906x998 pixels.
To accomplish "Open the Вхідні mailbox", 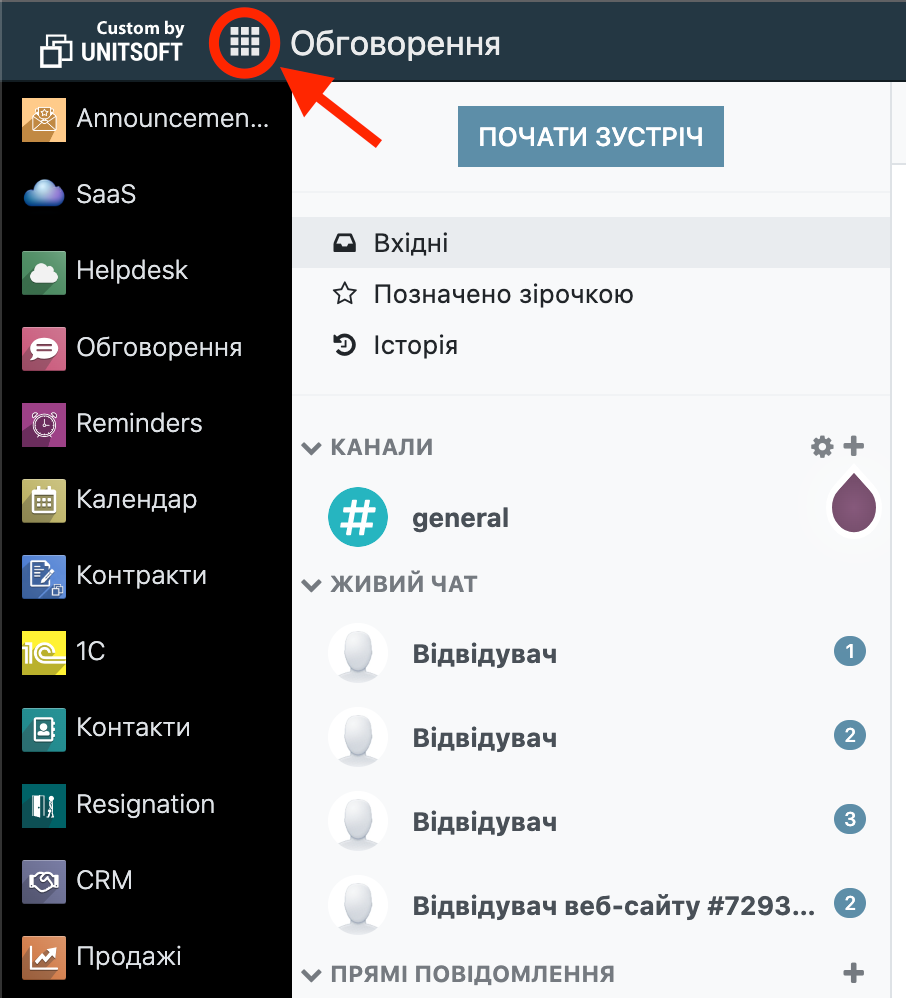I will tap(410, 242).
